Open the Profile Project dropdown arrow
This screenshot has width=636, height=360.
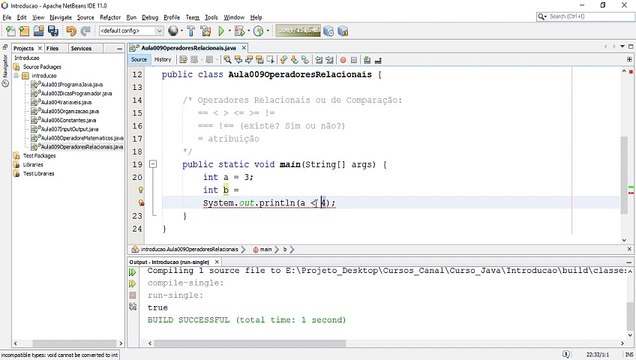click(x=268, y=31)
